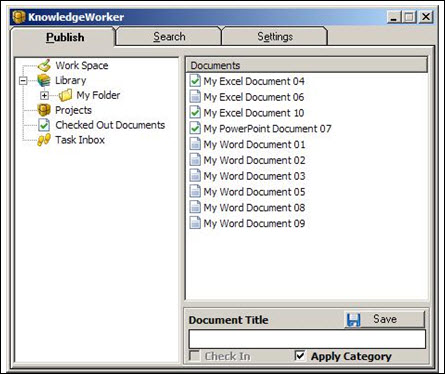Image resolution: width=445 pixels, height=374 pixels.
Task: Click the Save button
Action: pyautogui.click(x=385, y=319)
